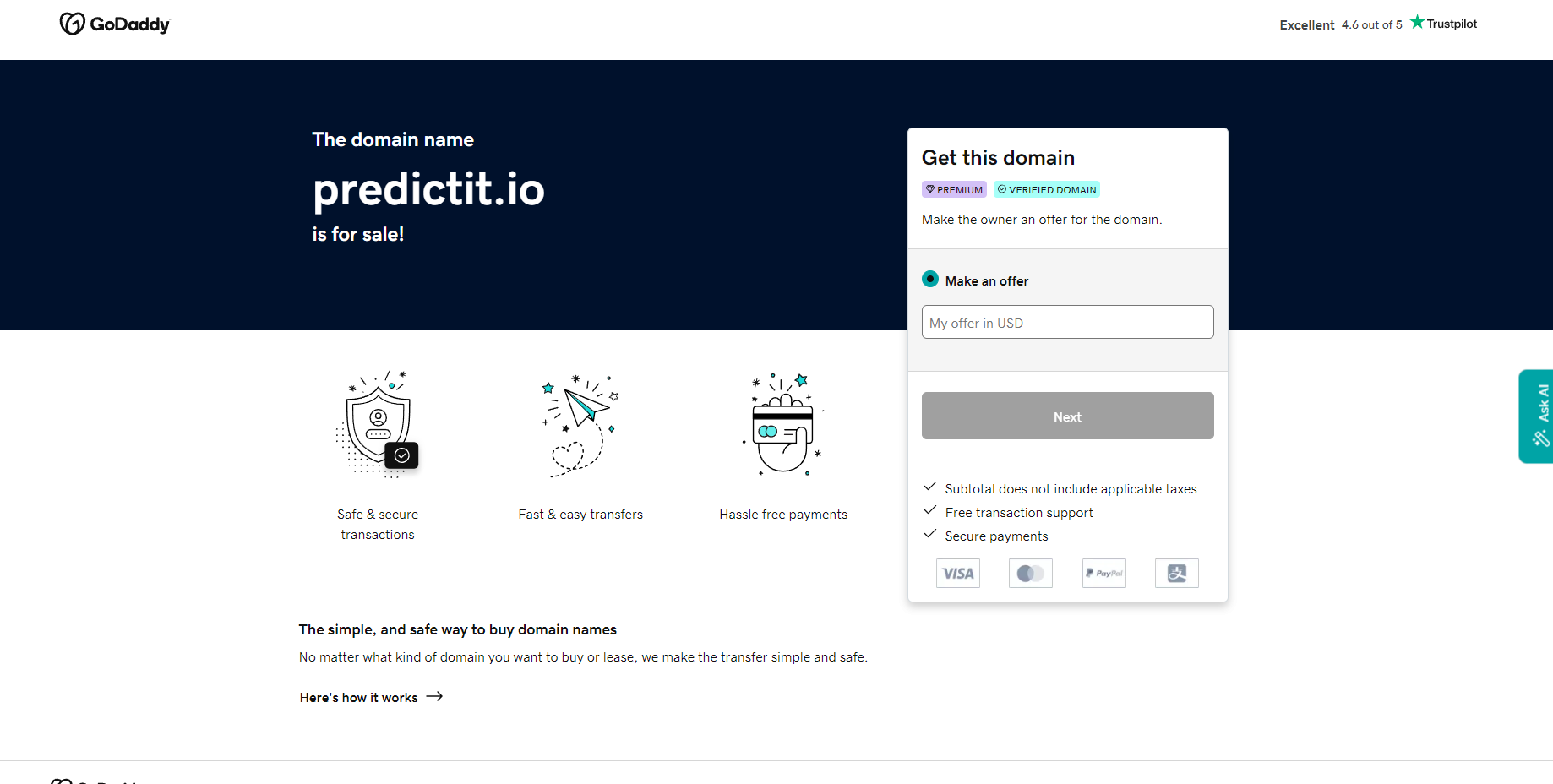Click the hassle free payments card illustration

pos(783,424)
